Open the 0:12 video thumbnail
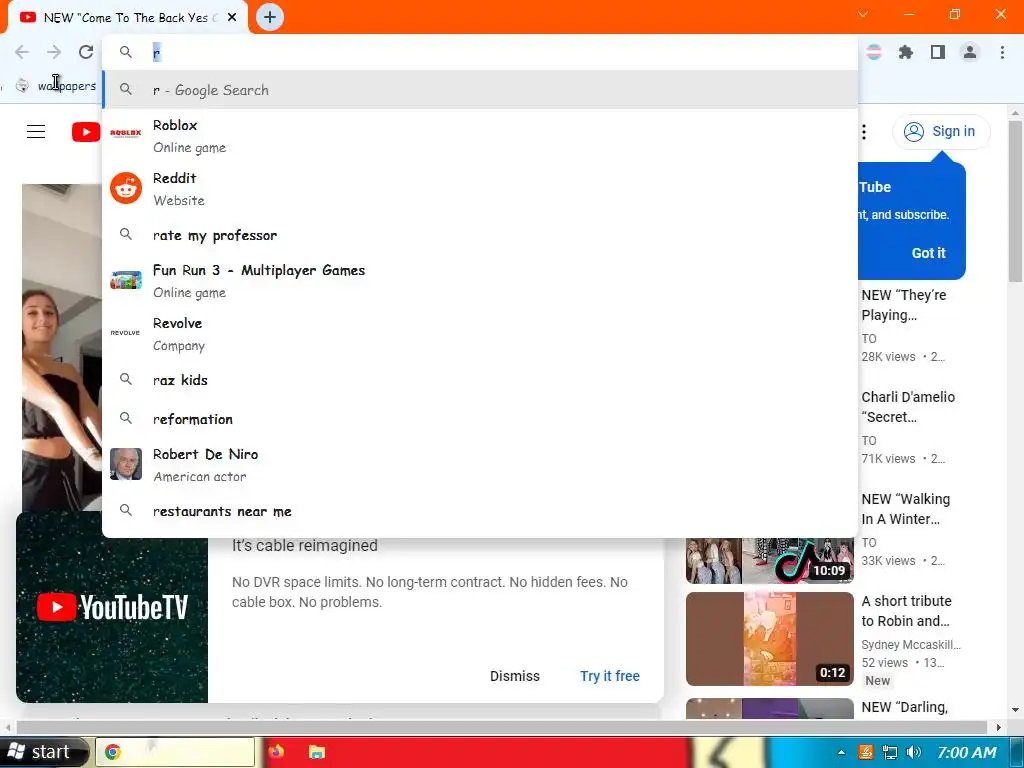Image resolution: width=1024 pixels, height=768 pixels. pyautogui.click(x=770, y=639)
